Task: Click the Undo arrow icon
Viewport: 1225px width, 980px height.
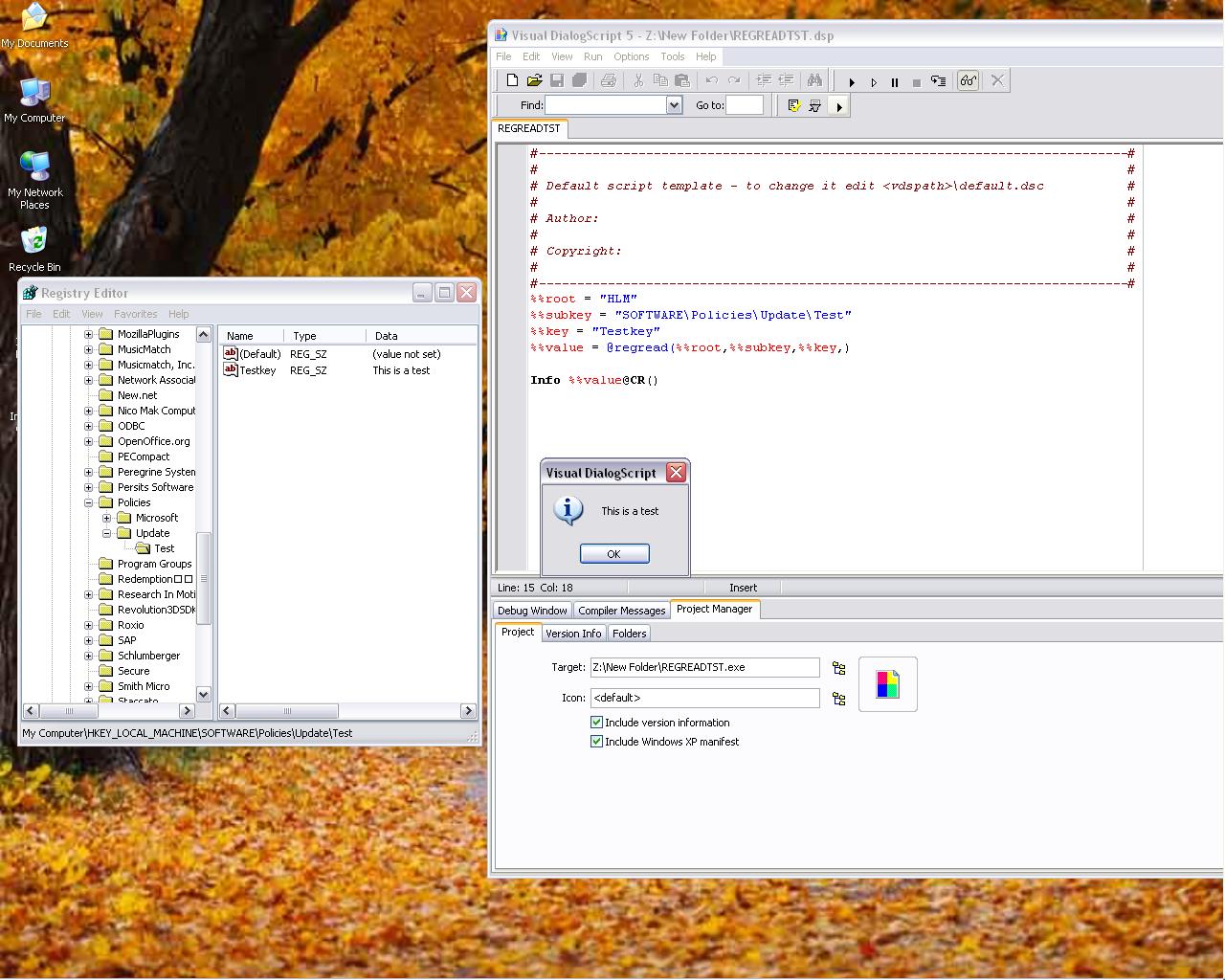Action: [x=711, y=81]
